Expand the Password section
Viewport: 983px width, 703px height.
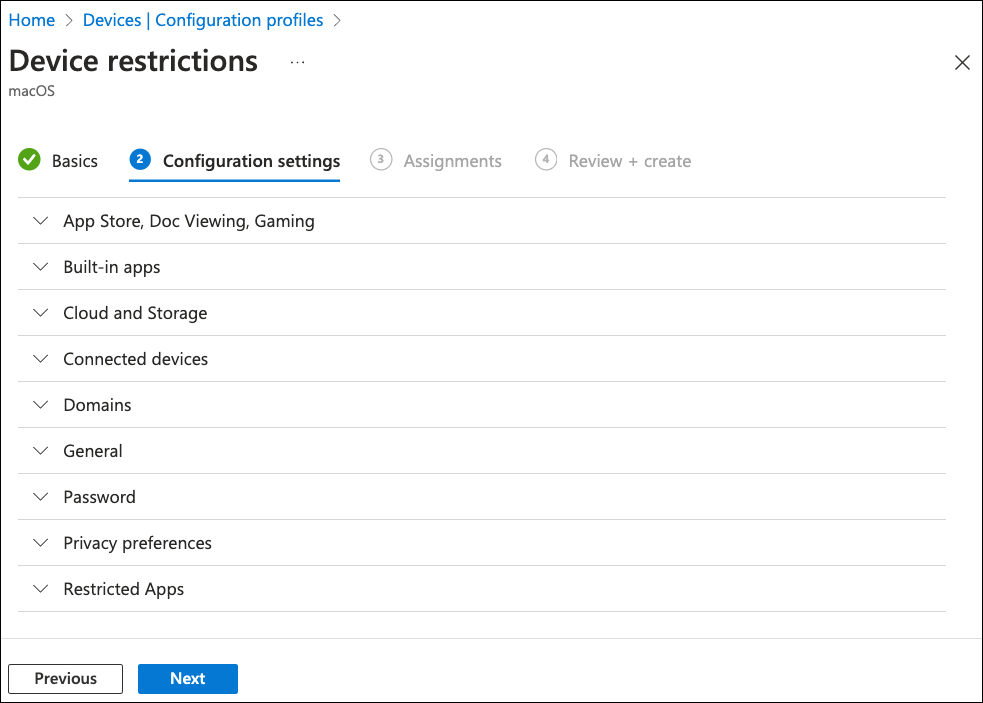[x=99, y=497]
